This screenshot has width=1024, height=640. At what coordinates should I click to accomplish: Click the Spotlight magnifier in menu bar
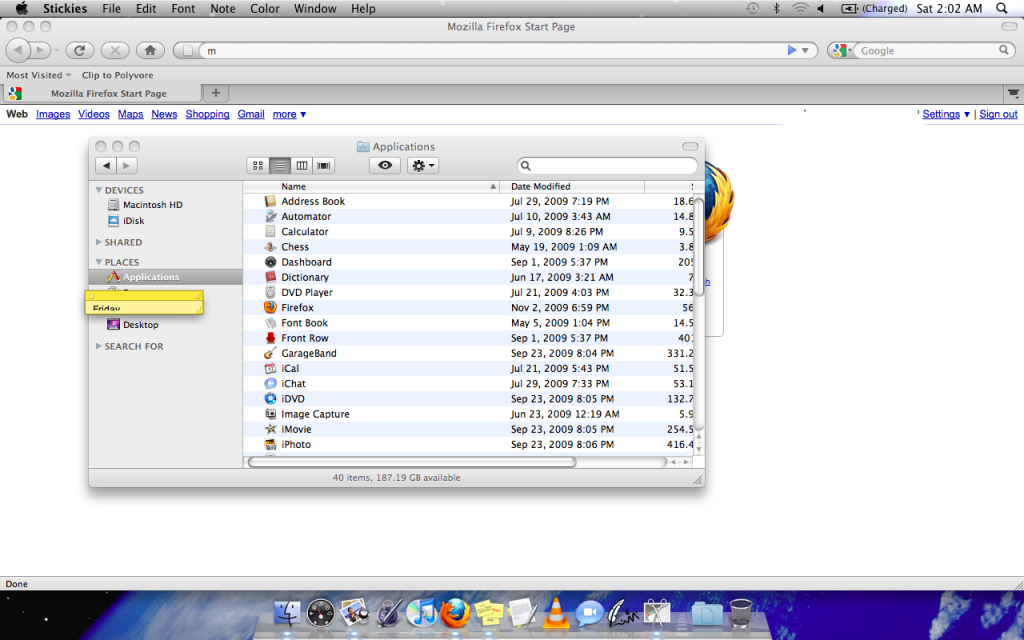1002,8
